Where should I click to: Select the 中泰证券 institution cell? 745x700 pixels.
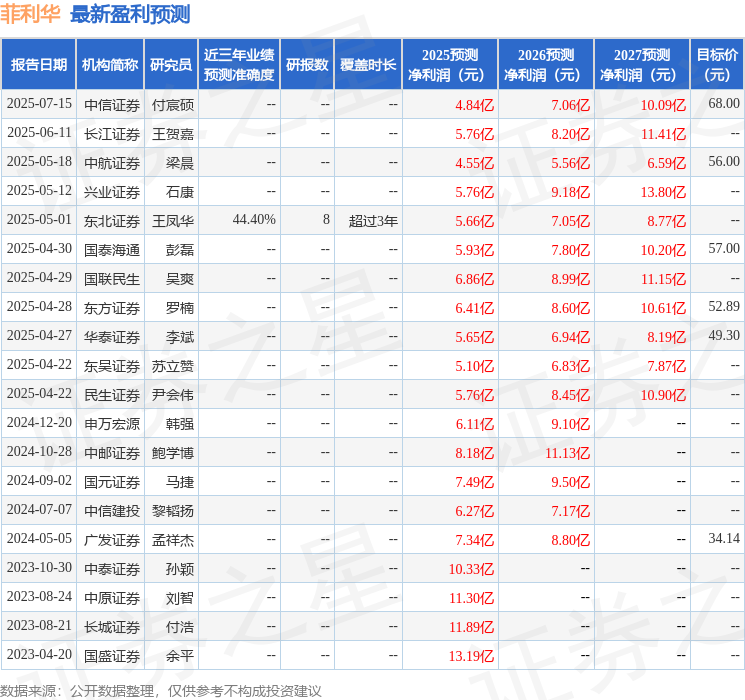click(112, 569)
